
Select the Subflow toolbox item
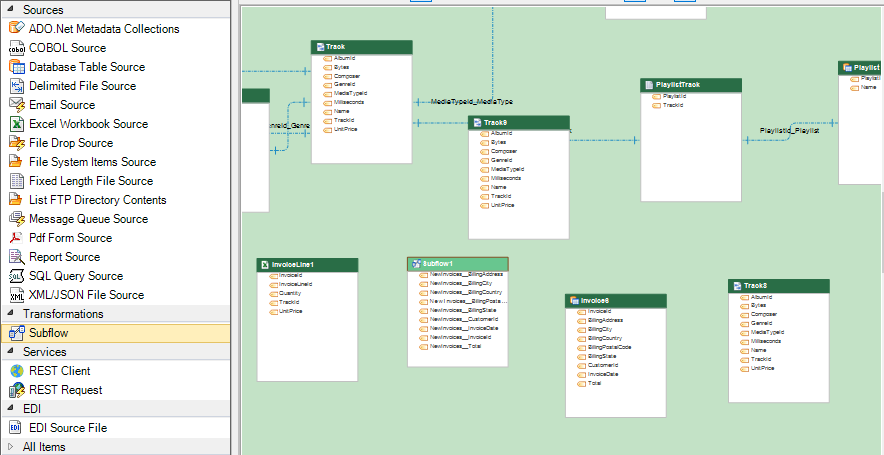pos(48,333)
